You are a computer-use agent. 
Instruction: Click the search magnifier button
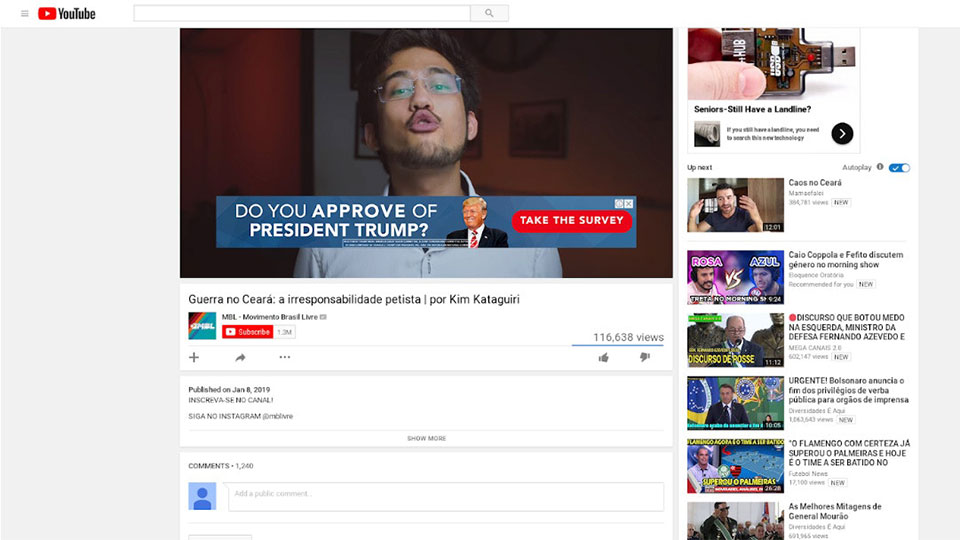click(x=489, y=13)
